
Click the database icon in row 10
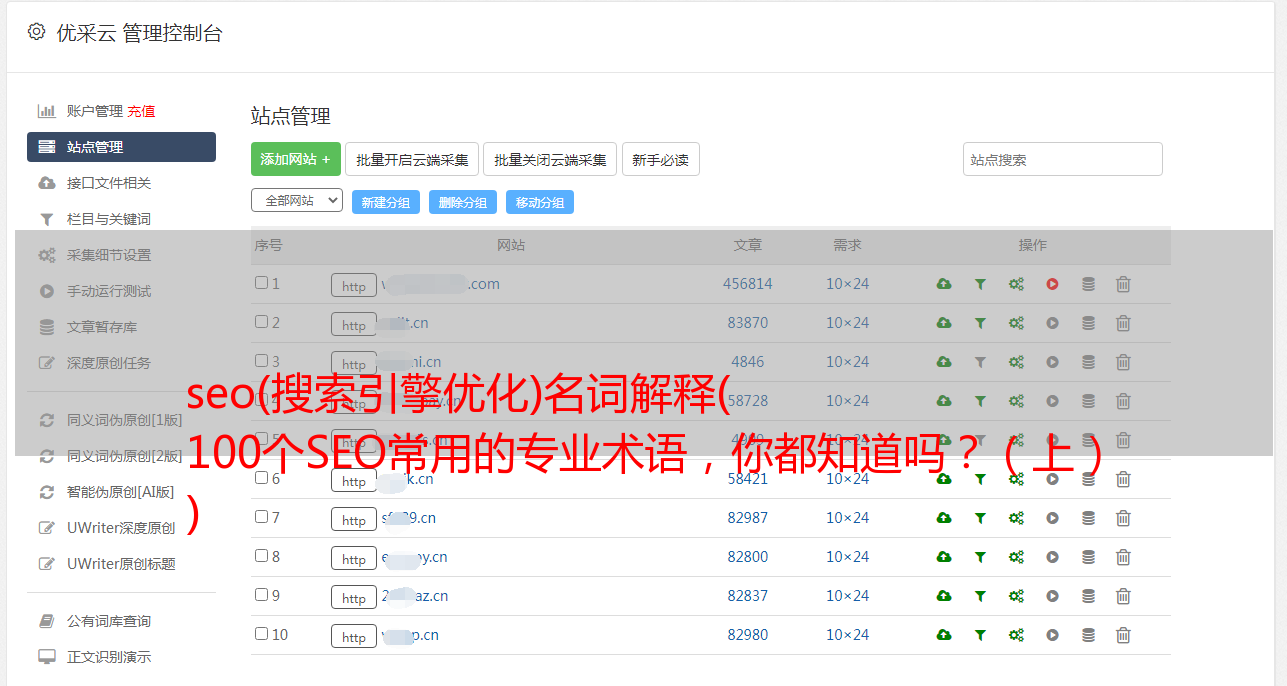coord(1088,635)
